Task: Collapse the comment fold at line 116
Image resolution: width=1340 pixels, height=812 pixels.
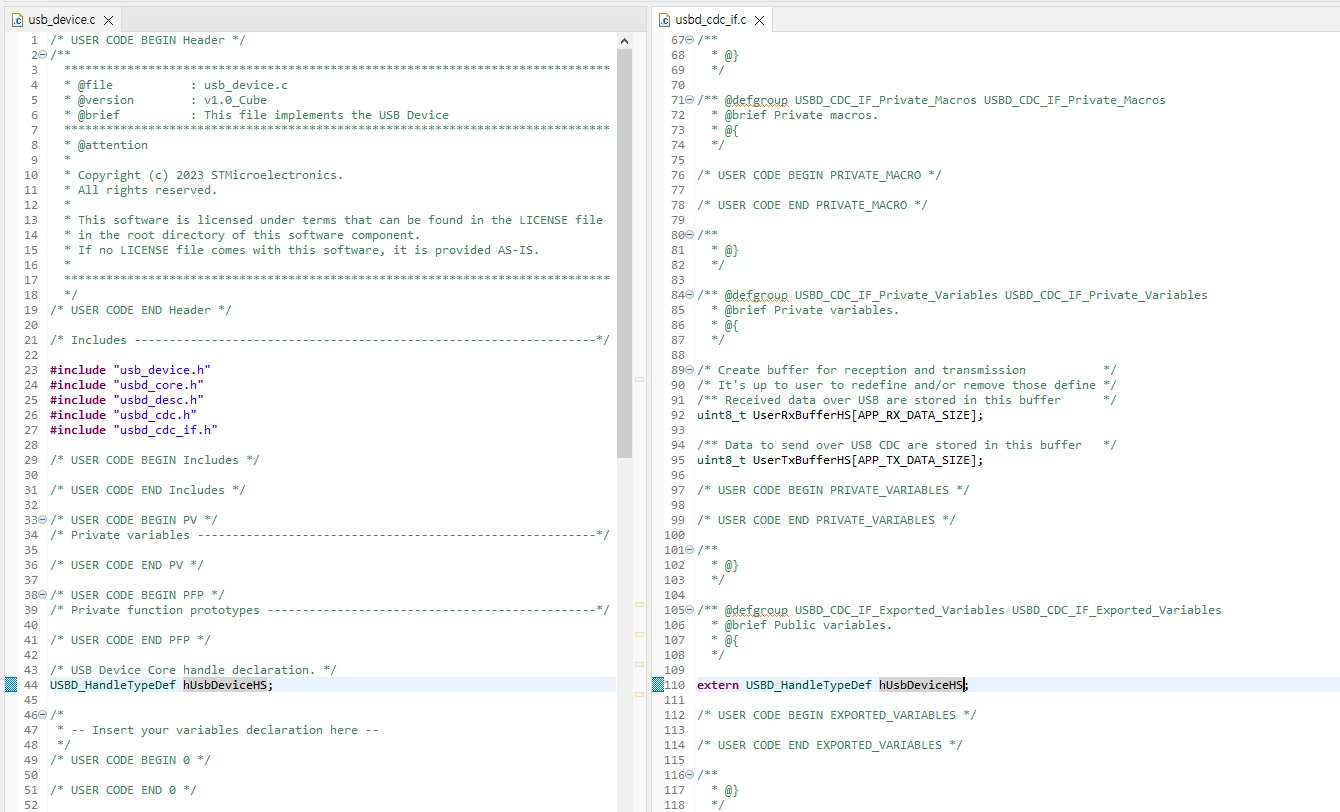Action: 690,775
